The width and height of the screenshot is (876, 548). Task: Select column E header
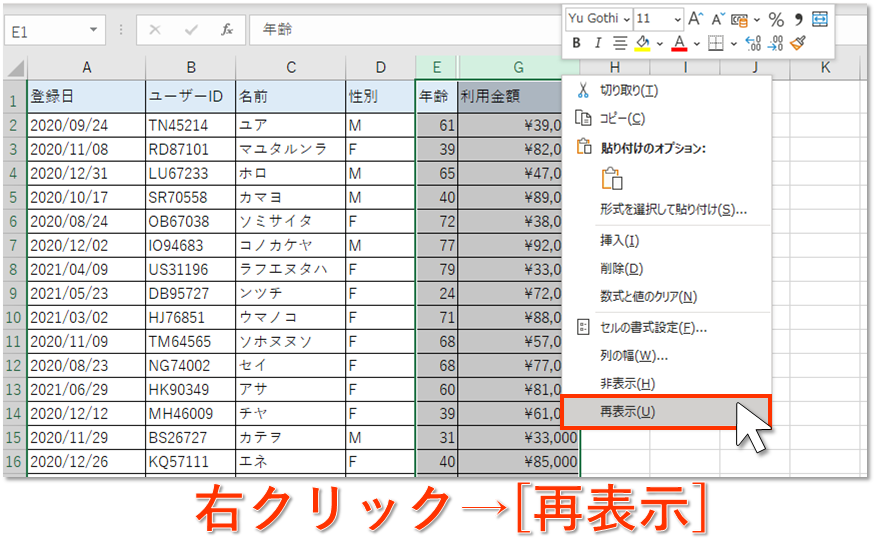click(x=436, y=68)
